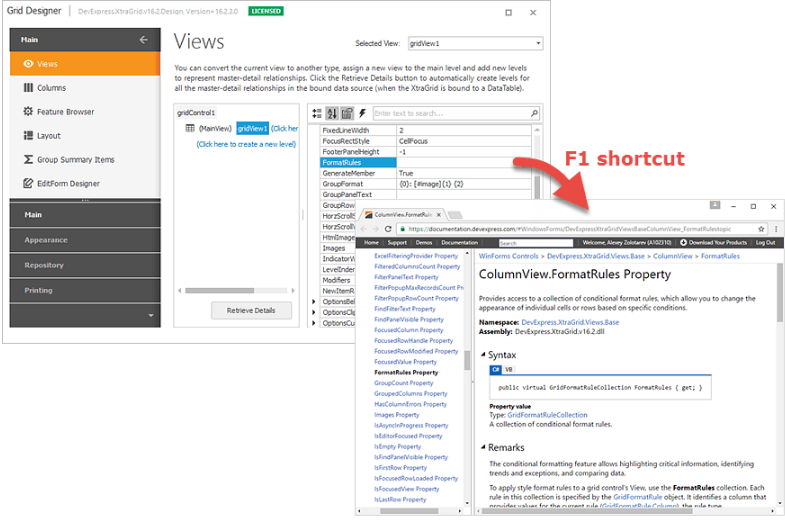785x520 pixels.
Task: Open IsEmpty Property in topic list
Action: point(398,446)
